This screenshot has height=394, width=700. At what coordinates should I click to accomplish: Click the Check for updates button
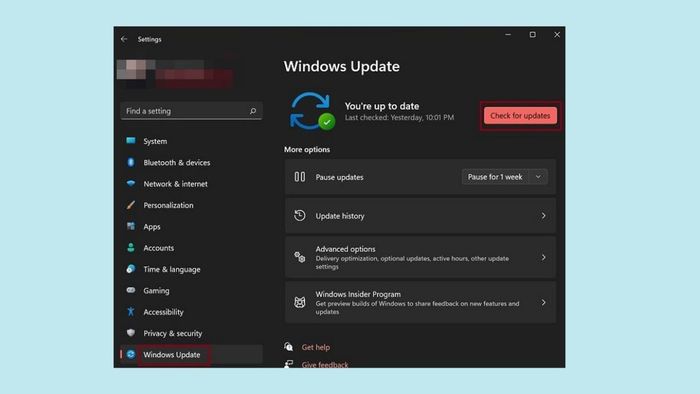point(520,116)
